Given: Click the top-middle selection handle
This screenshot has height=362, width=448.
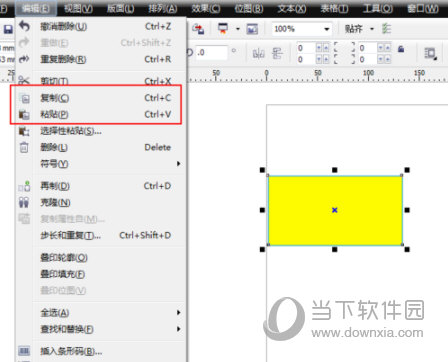Looking at the screenshot, I should click(x=335, y=170).
